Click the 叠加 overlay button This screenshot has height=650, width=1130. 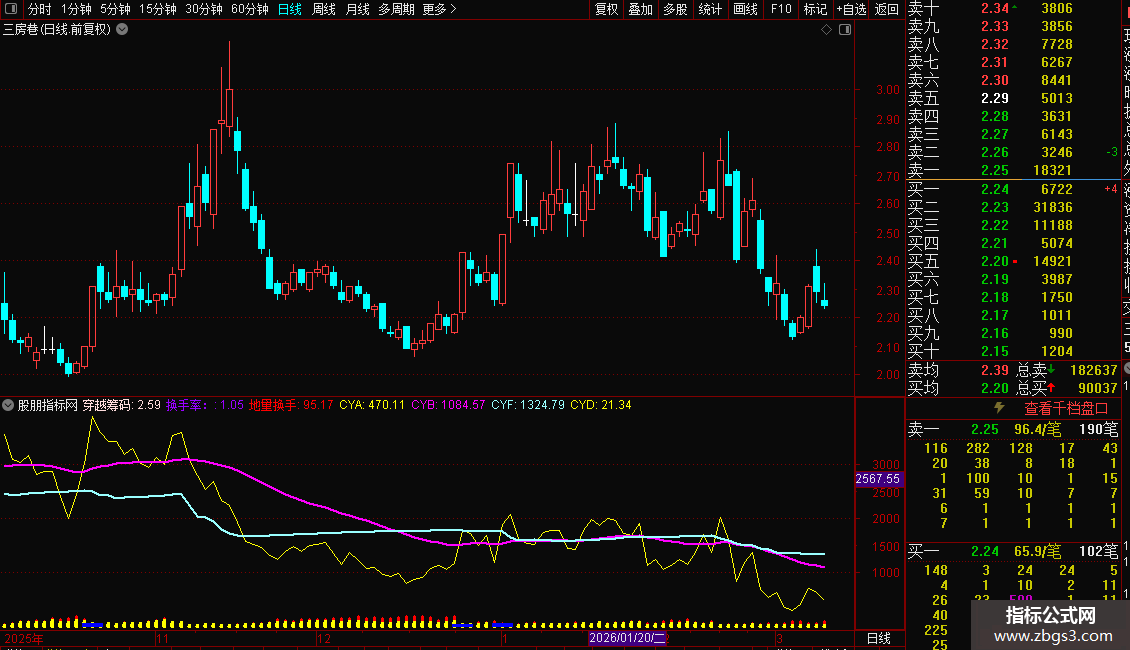coord(640,9)
